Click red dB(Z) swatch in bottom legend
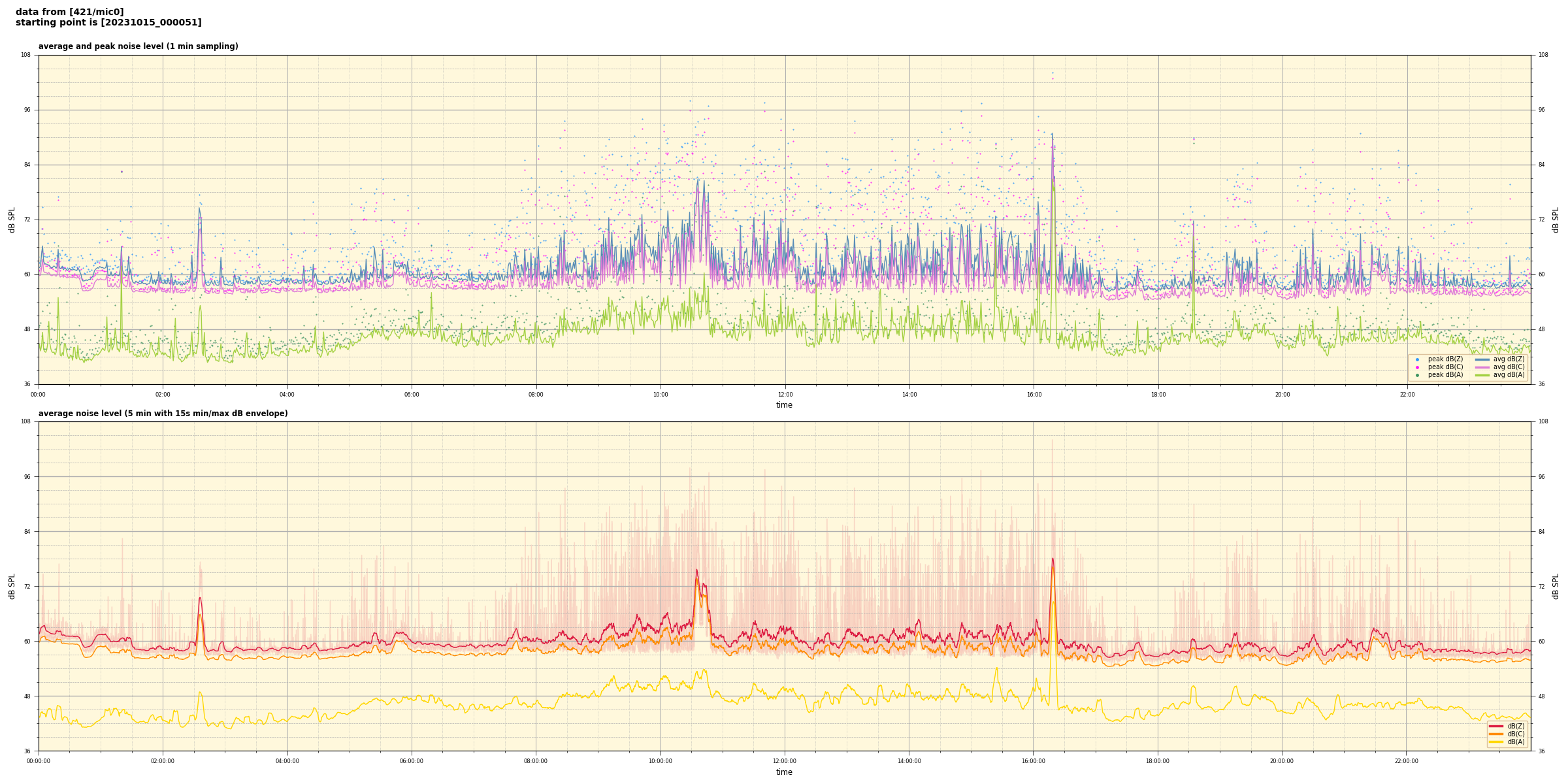This screenshot has height=784, width=1568. point(1495,726)
